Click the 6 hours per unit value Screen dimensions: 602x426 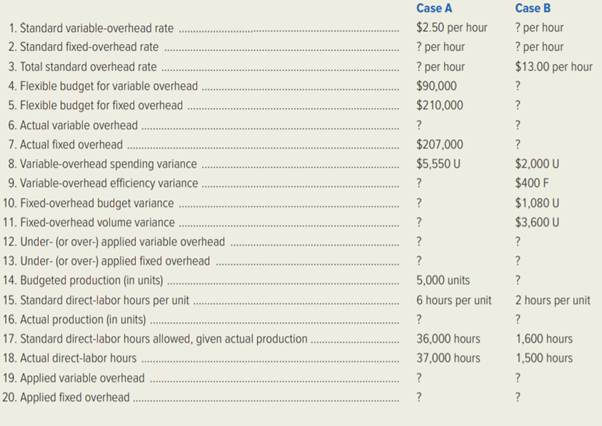tap(453, 300)
